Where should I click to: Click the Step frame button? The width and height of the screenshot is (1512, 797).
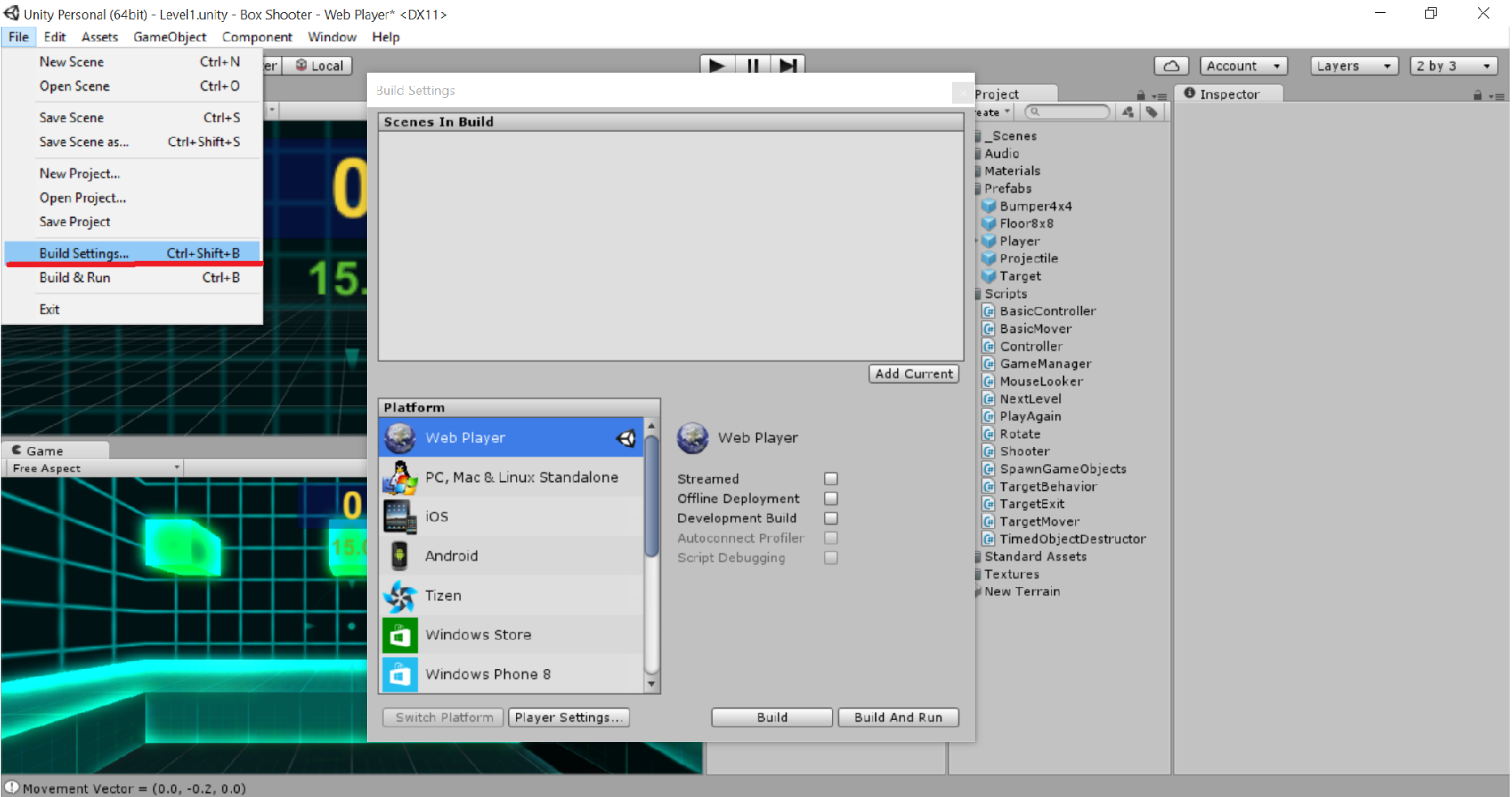[788, 65]
